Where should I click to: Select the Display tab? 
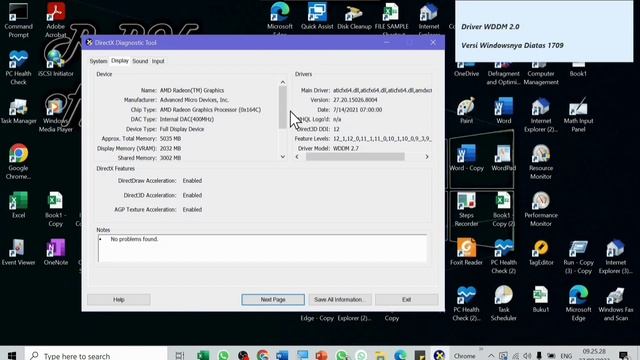[120, 61]
